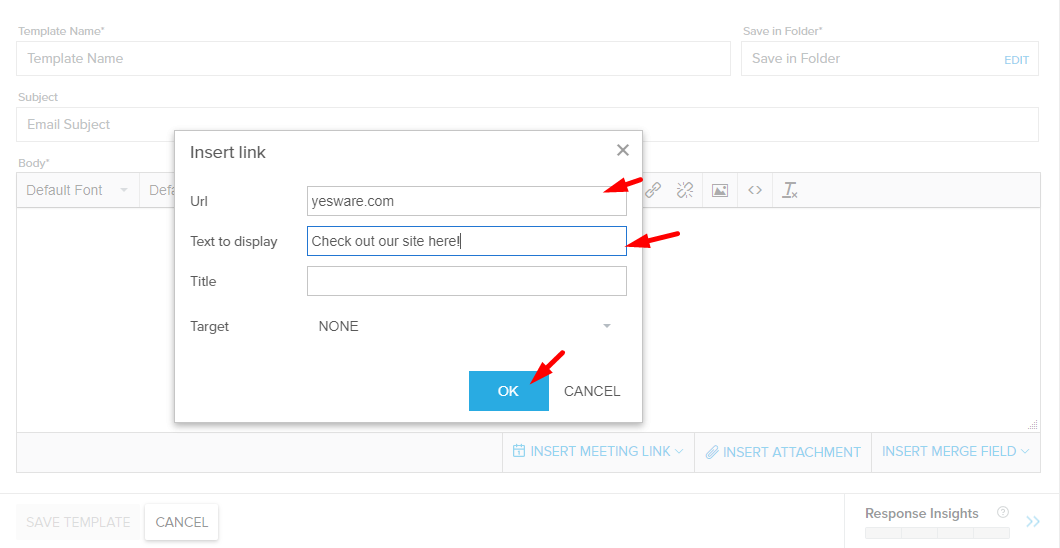Expand Response Insights panel with double chevron
The height and width of the screenshot is (548, 1060).
tap(1033, 521)
